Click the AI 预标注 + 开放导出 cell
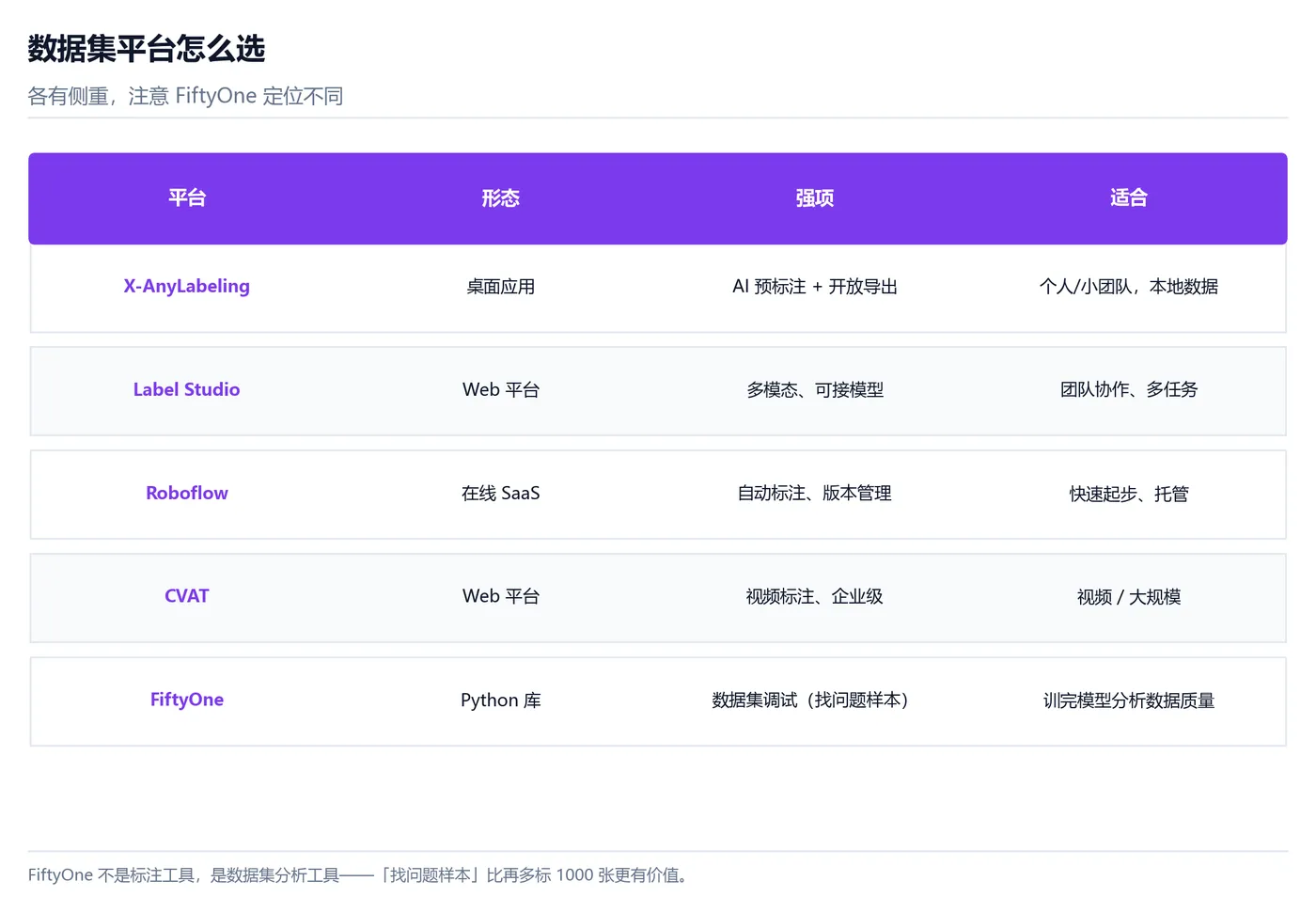 (x=815, y=287)
